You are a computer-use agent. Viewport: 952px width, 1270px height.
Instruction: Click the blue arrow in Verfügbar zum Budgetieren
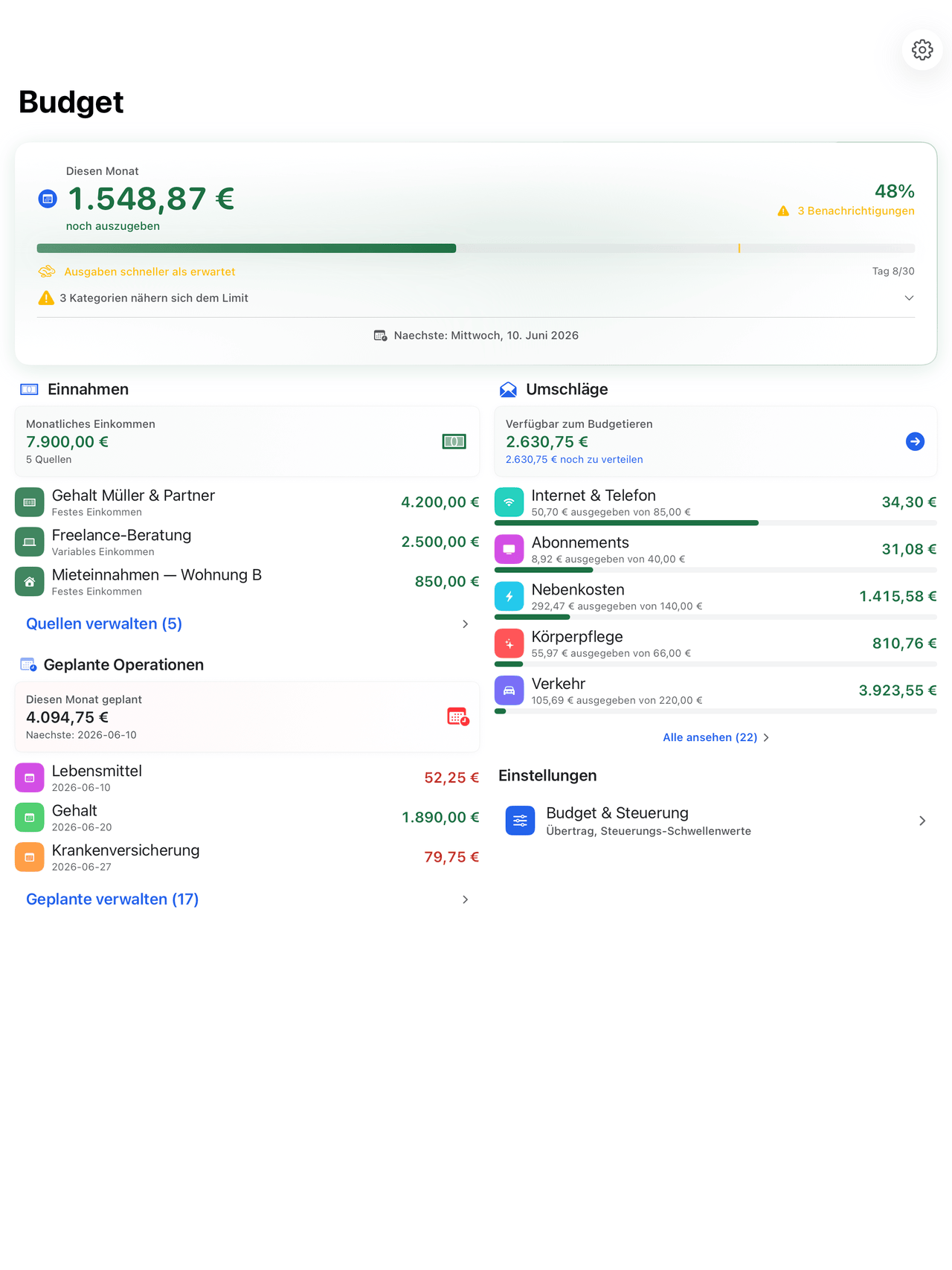[x=915, y=441]
